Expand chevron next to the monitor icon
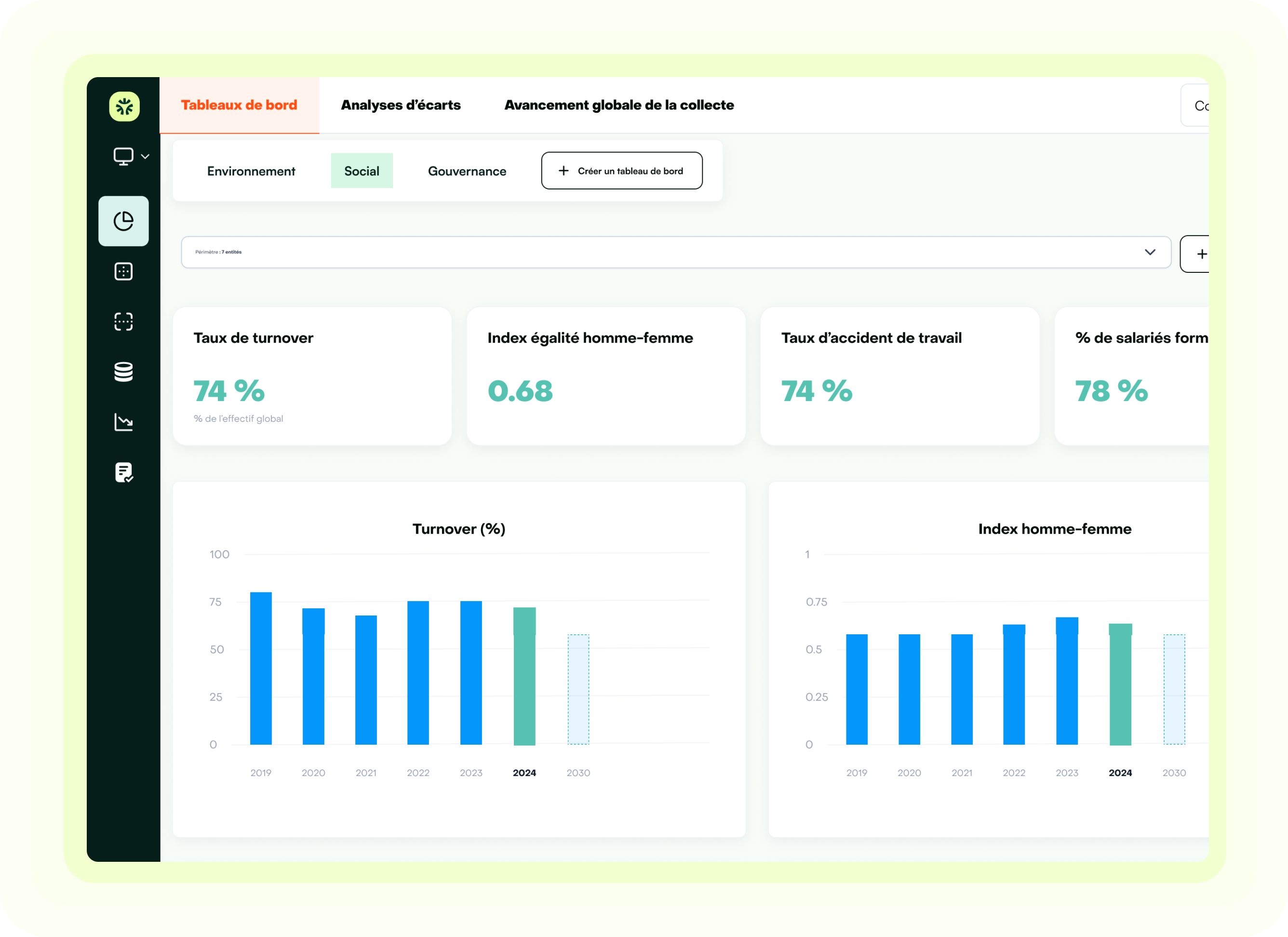The height and width of the screenshot is (937, 1288). [x=146, y=156]
